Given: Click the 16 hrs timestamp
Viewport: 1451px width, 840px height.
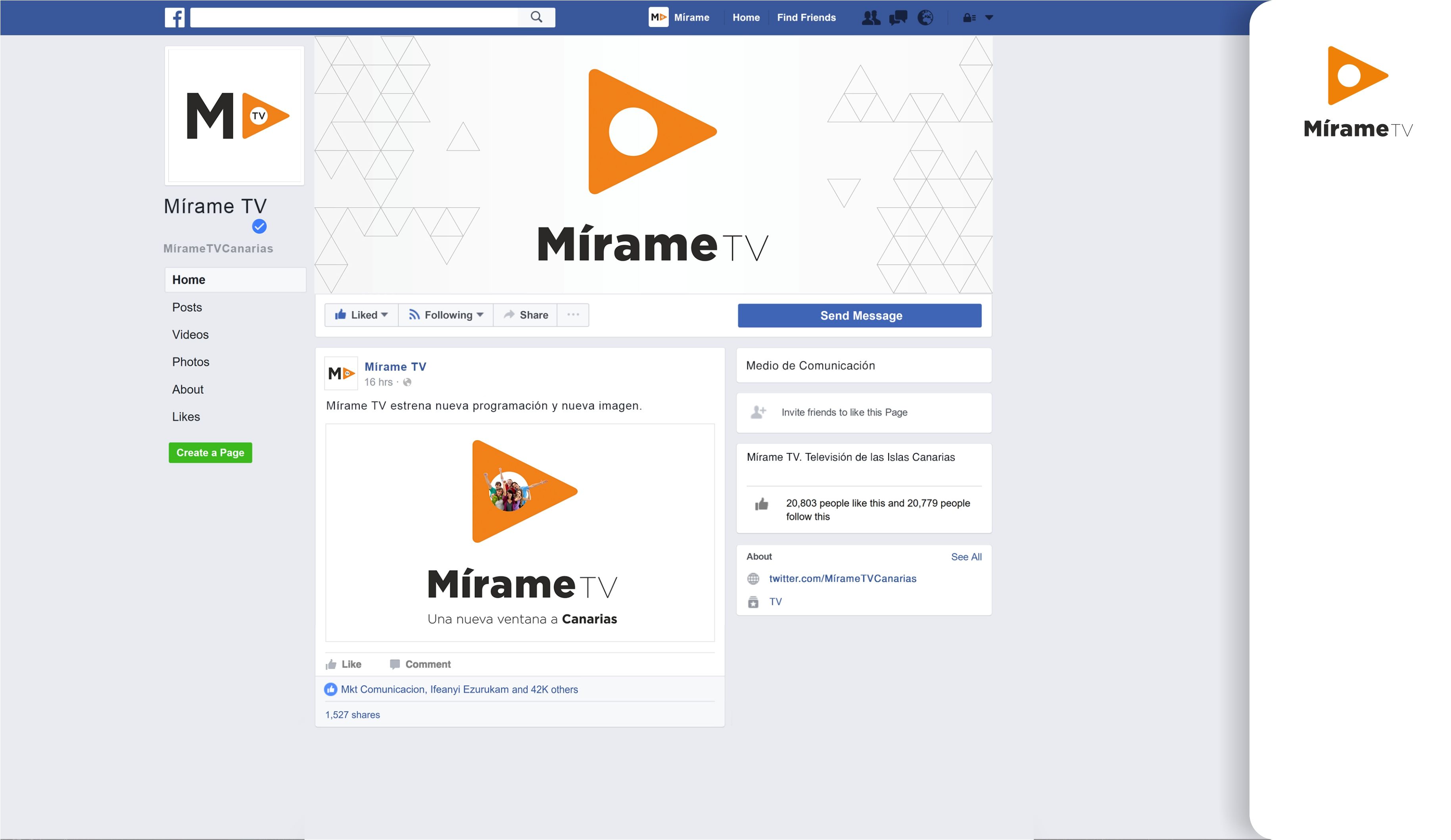Looking at the screenshot, I should point(378,382).
